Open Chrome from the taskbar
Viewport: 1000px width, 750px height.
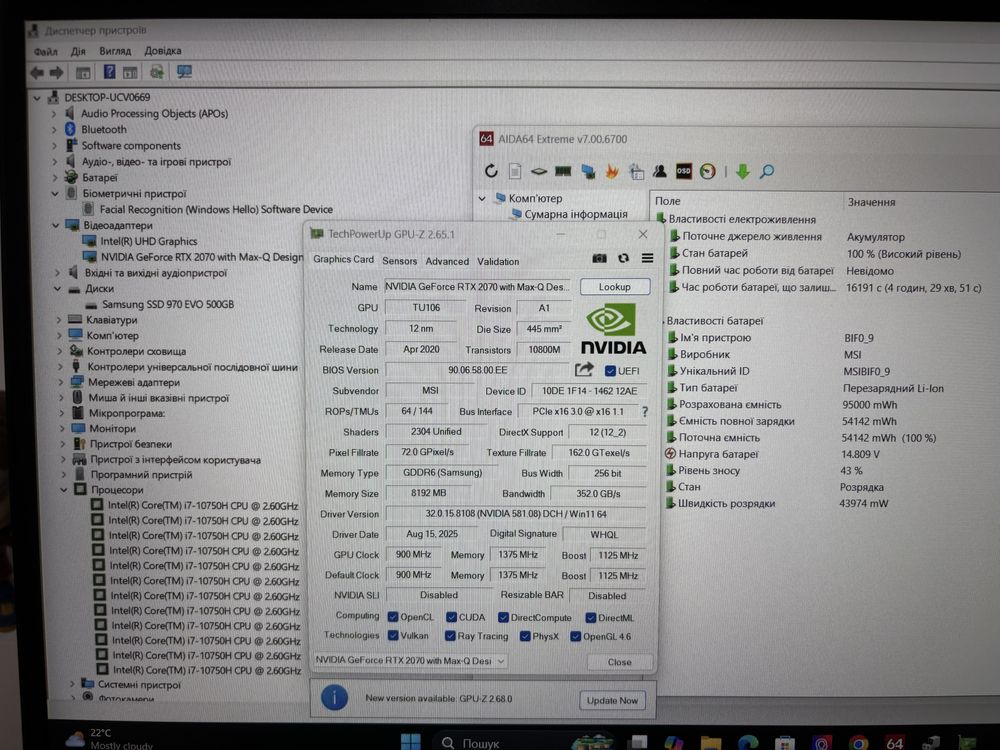[858, 742]
